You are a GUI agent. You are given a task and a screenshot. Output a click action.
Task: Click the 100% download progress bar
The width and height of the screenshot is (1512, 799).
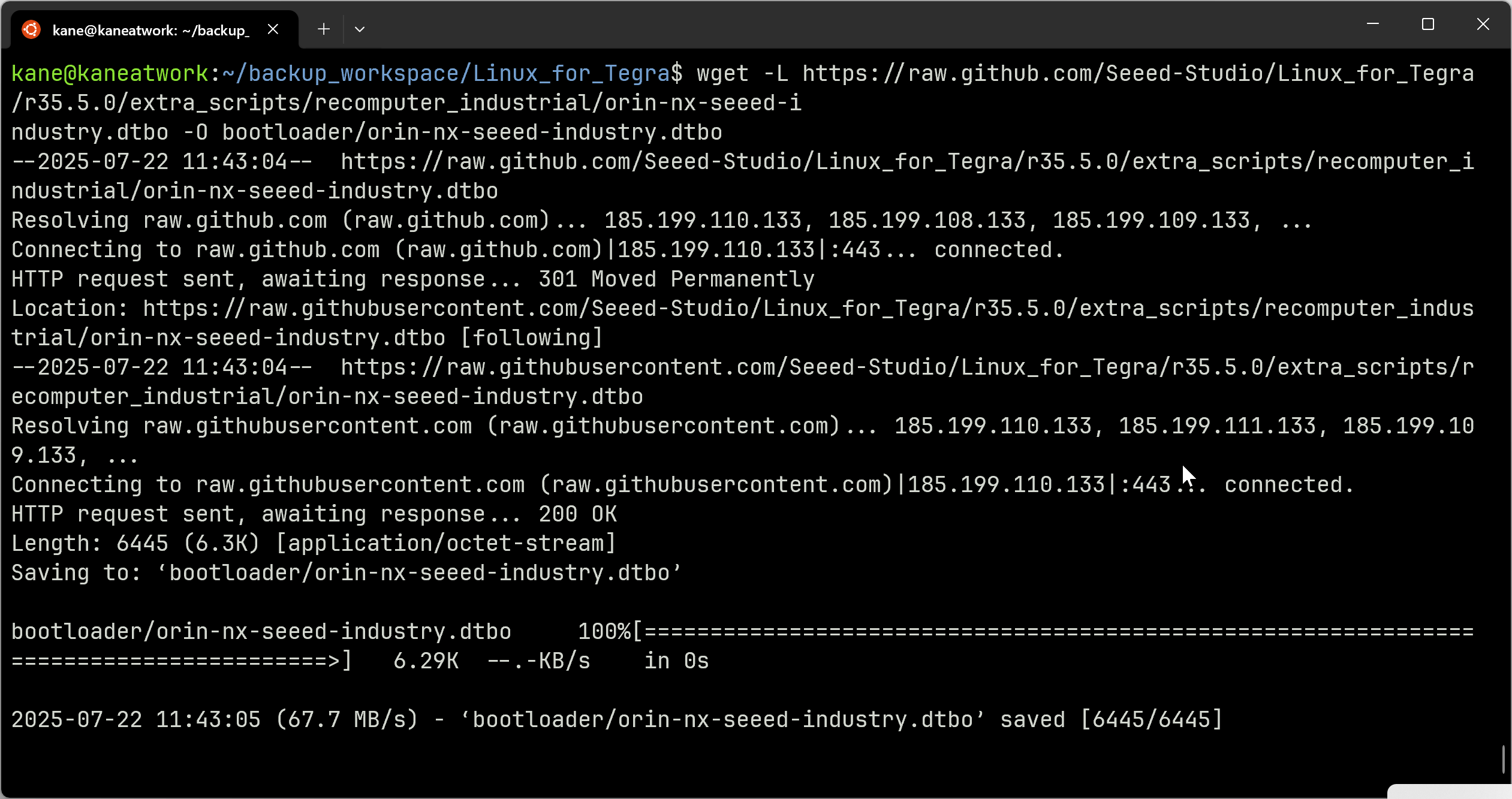[742, 646]
